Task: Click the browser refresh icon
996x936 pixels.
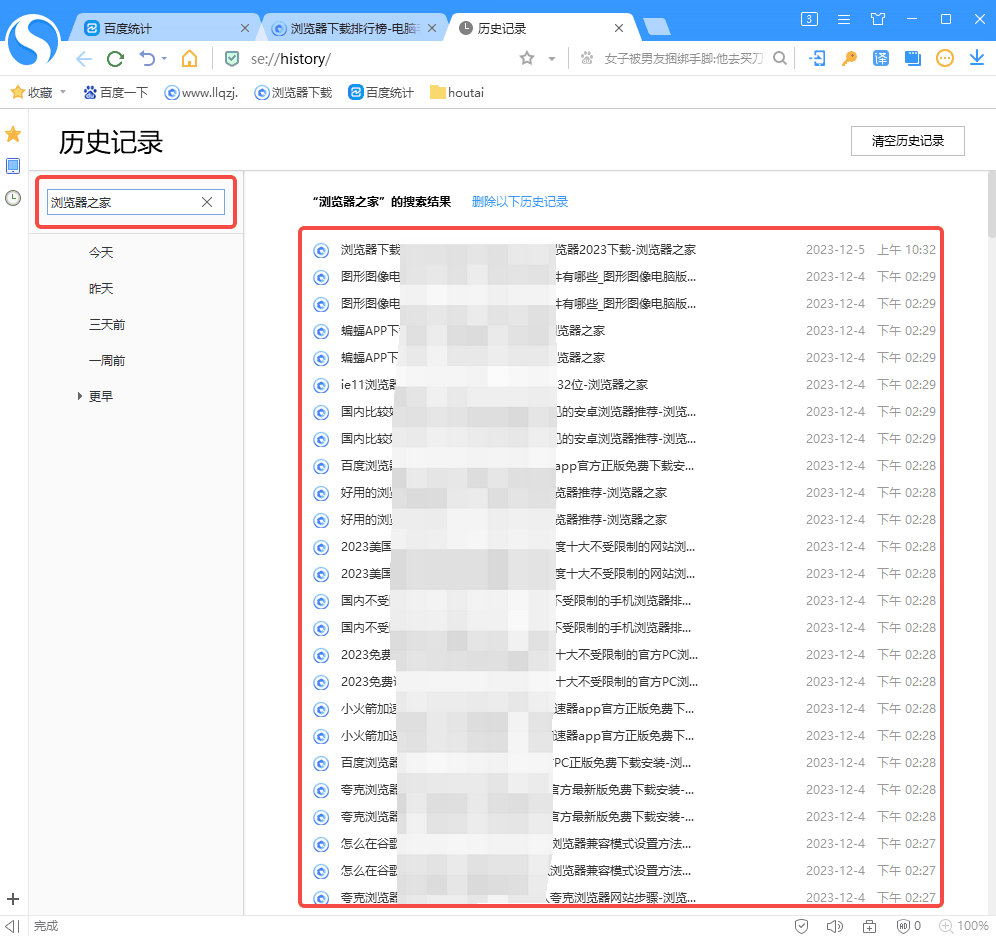Action: tap(115, 59)
